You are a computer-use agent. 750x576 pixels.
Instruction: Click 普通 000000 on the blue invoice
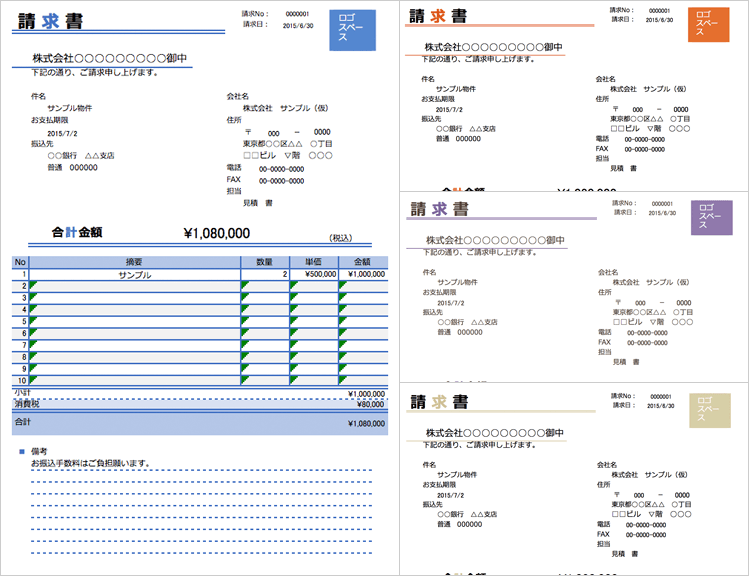[x=72, y=167]
